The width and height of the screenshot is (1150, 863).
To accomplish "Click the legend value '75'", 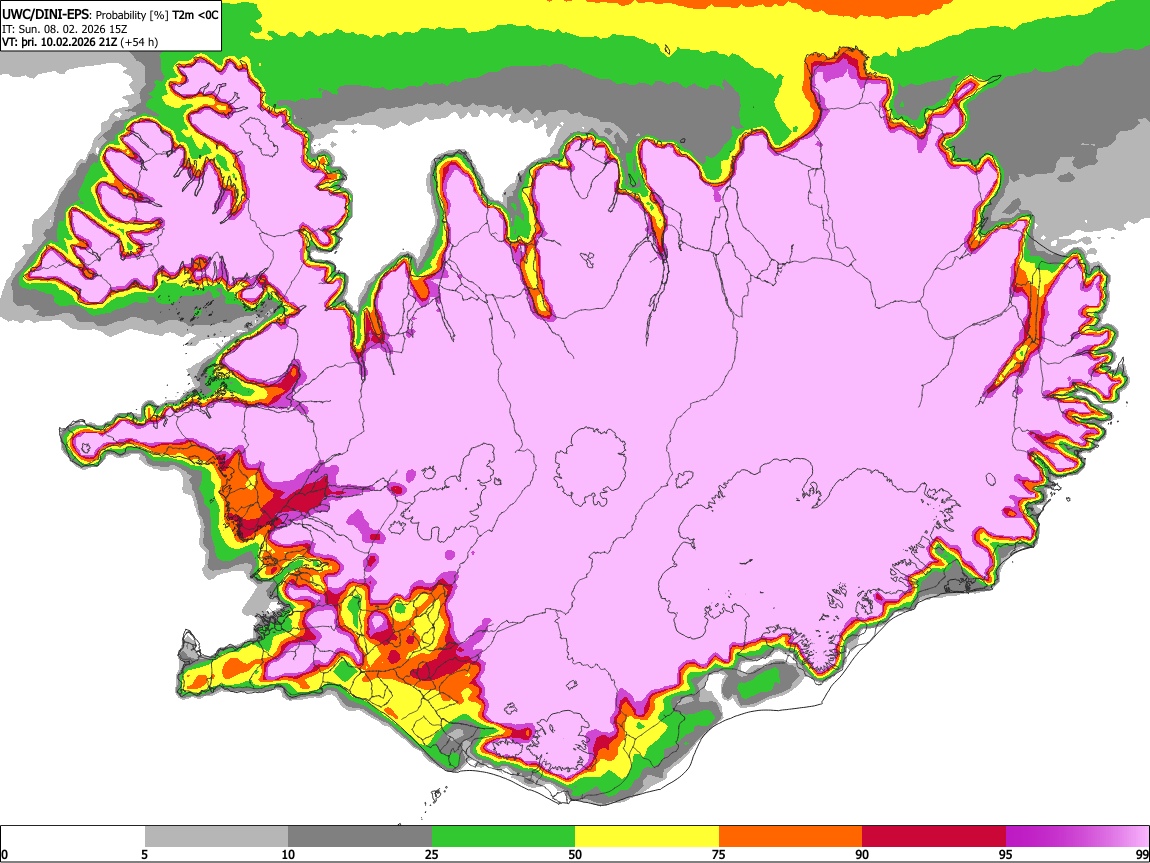I will [719, 855].
